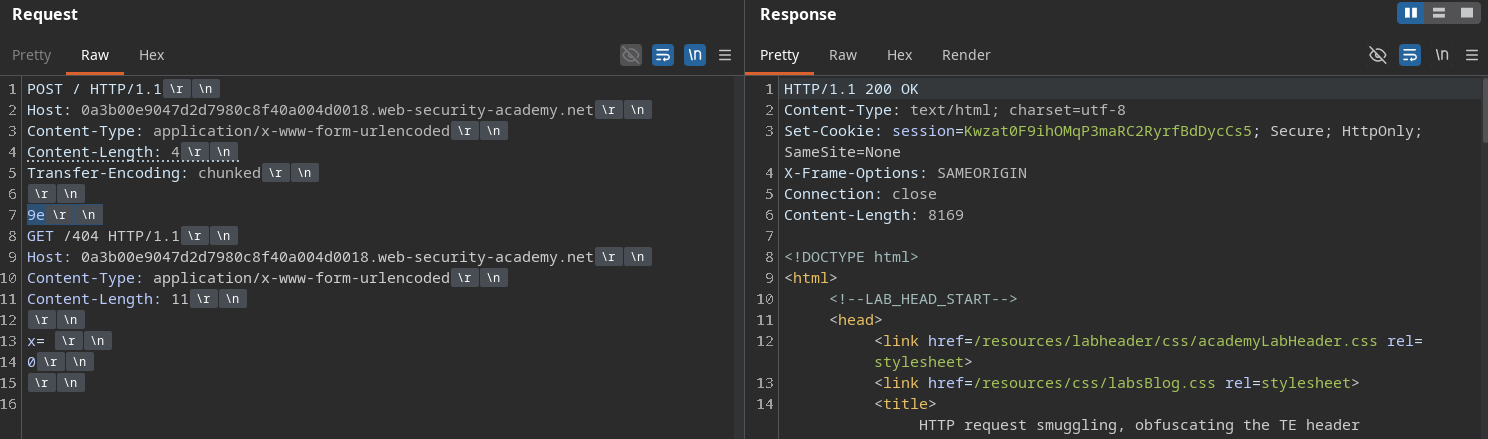This screenshot has width=1488, height=439.
Task: Click the 'SameSite=None' cookie attribute
Action: point(842,152)
